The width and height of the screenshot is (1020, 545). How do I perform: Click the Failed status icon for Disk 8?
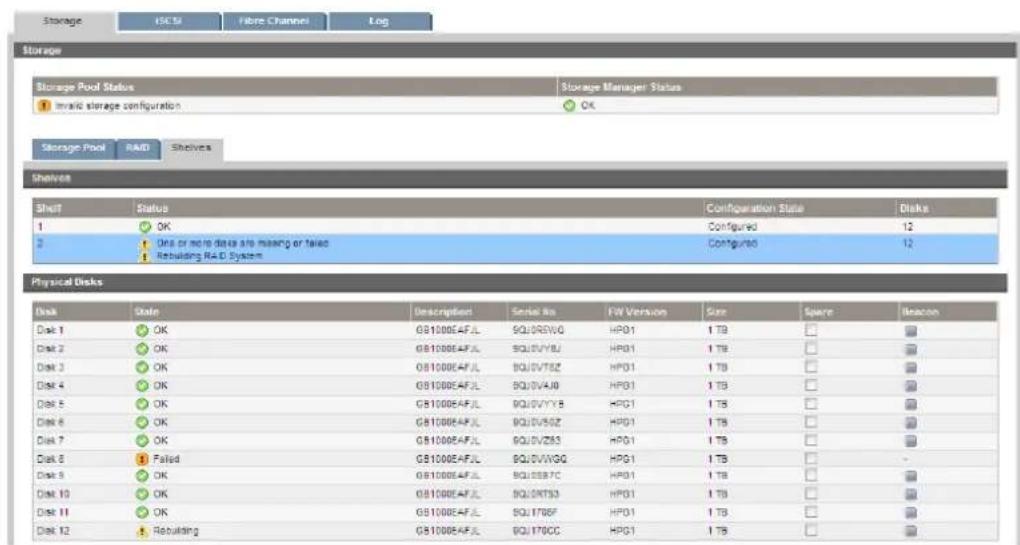[143, 459]
